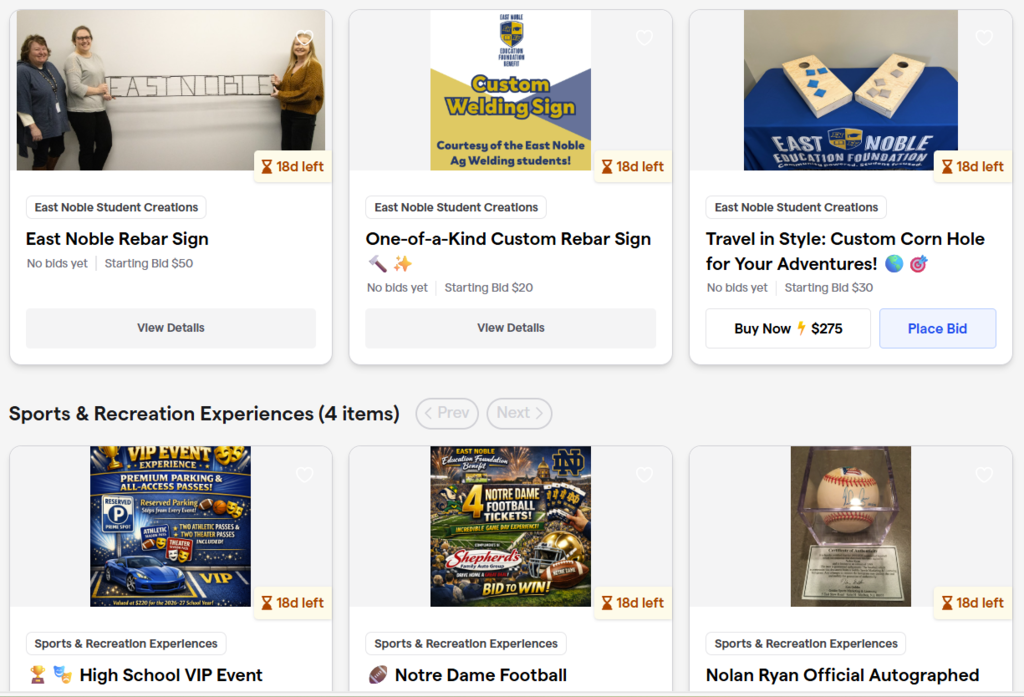
Task: Select Sports & Recreation Experiences tag on VIP Event
Action: point(126,644)
